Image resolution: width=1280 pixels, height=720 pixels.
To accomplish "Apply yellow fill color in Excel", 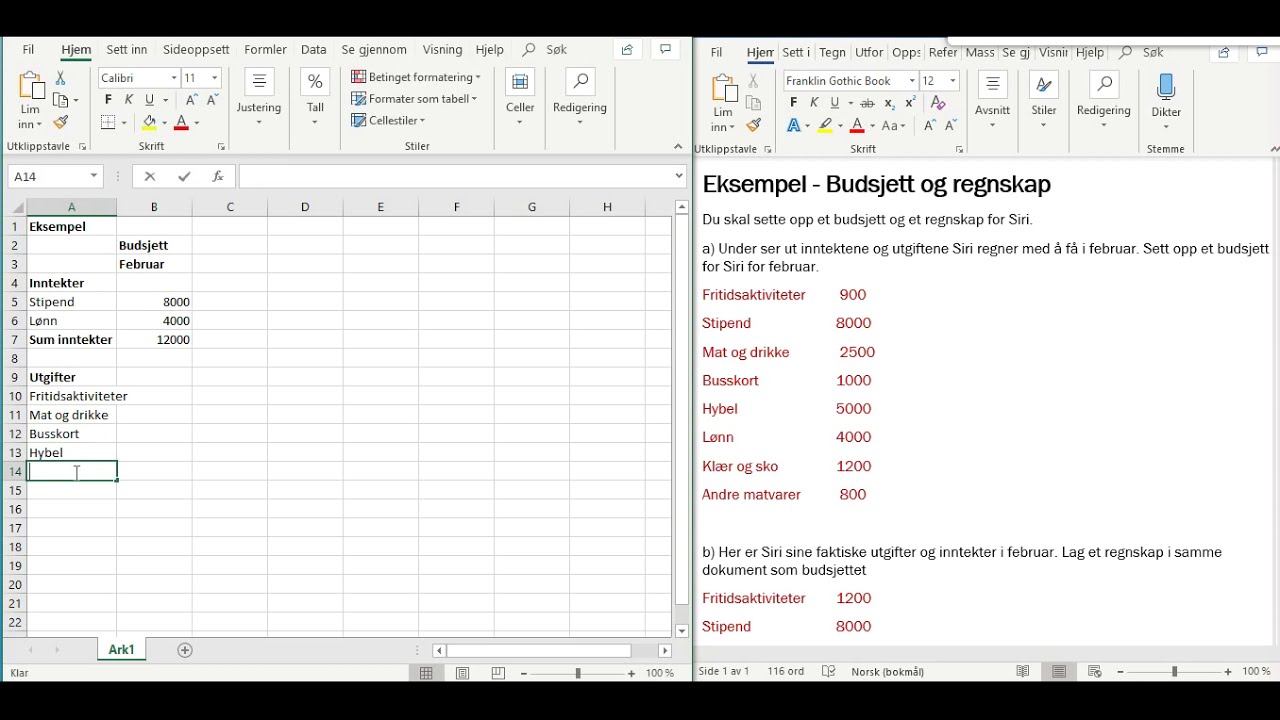I will tap(149, 122).
